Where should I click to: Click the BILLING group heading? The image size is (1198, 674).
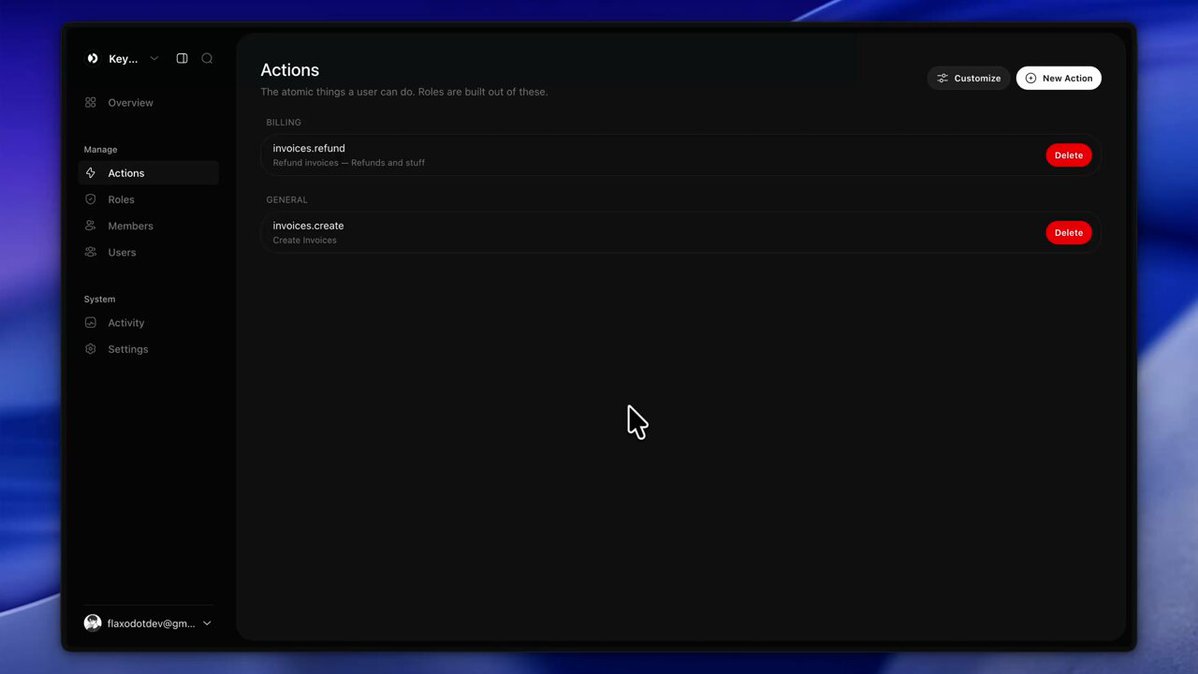point(283,122)
